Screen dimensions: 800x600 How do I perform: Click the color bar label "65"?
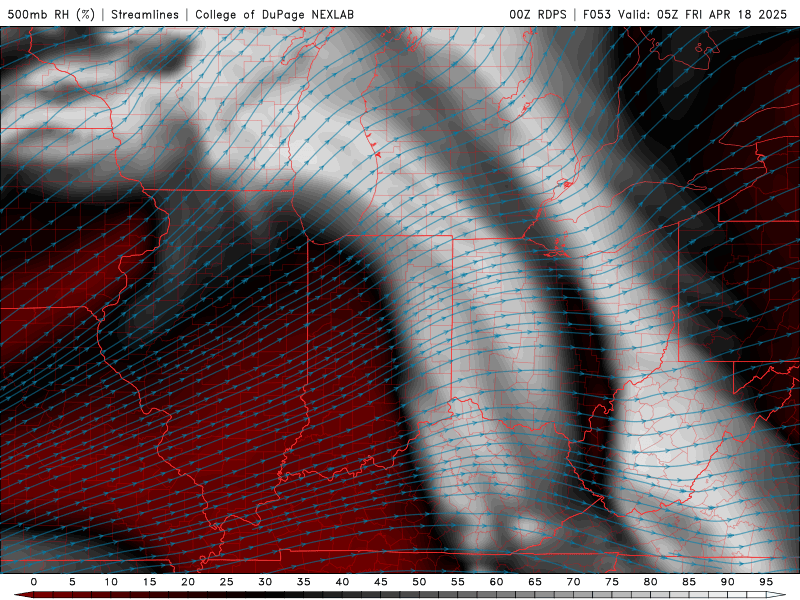(535, 582)
